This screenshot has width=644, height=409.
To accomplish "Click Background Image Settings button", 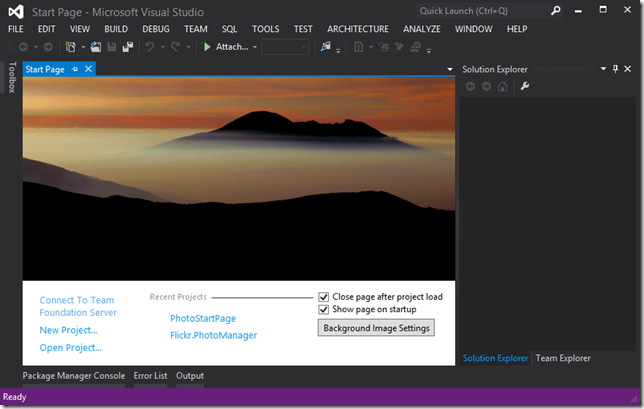I will [x=376, y=328].
